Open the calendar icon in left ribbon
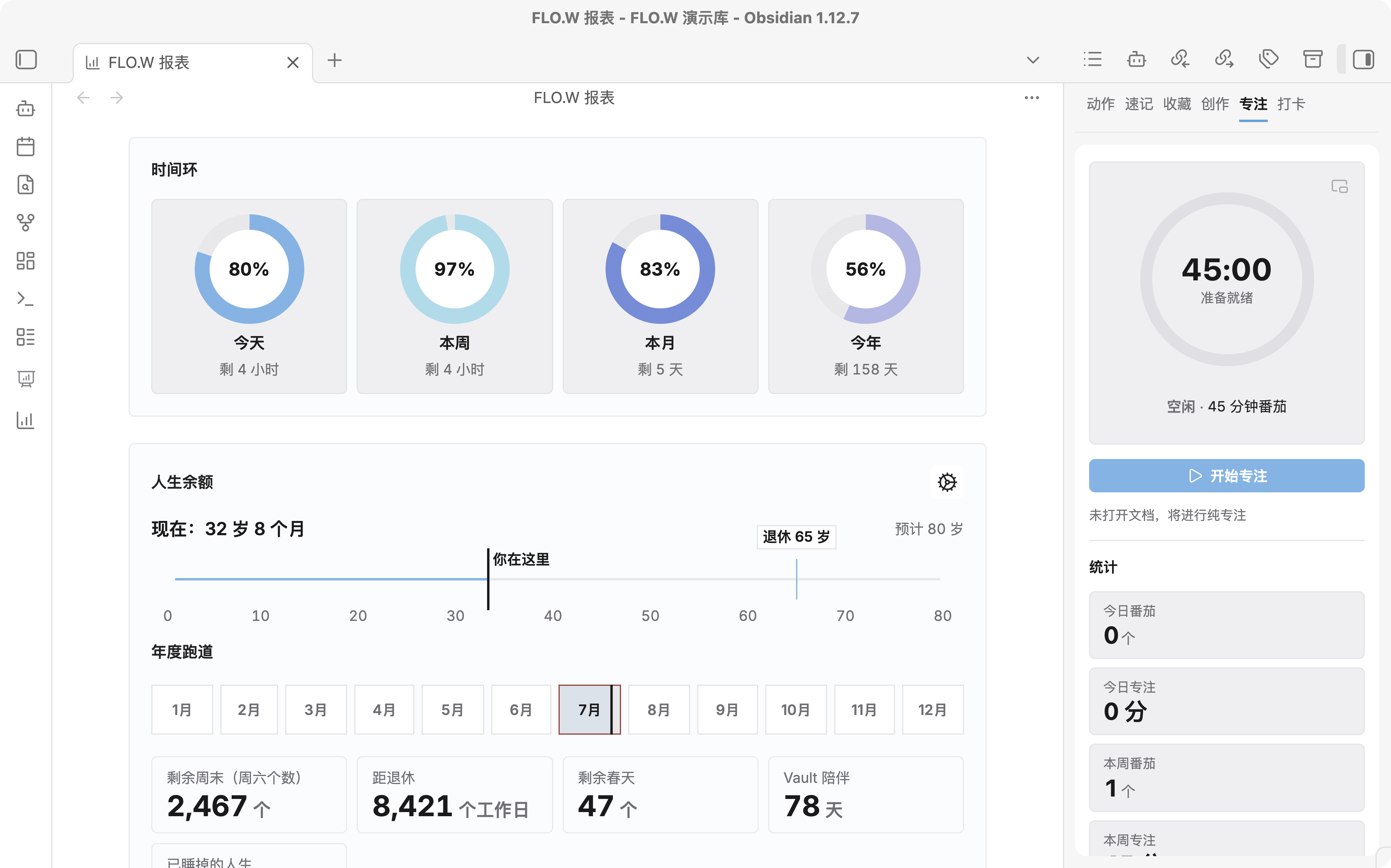The image size is (1391, 868). (25, 146)
